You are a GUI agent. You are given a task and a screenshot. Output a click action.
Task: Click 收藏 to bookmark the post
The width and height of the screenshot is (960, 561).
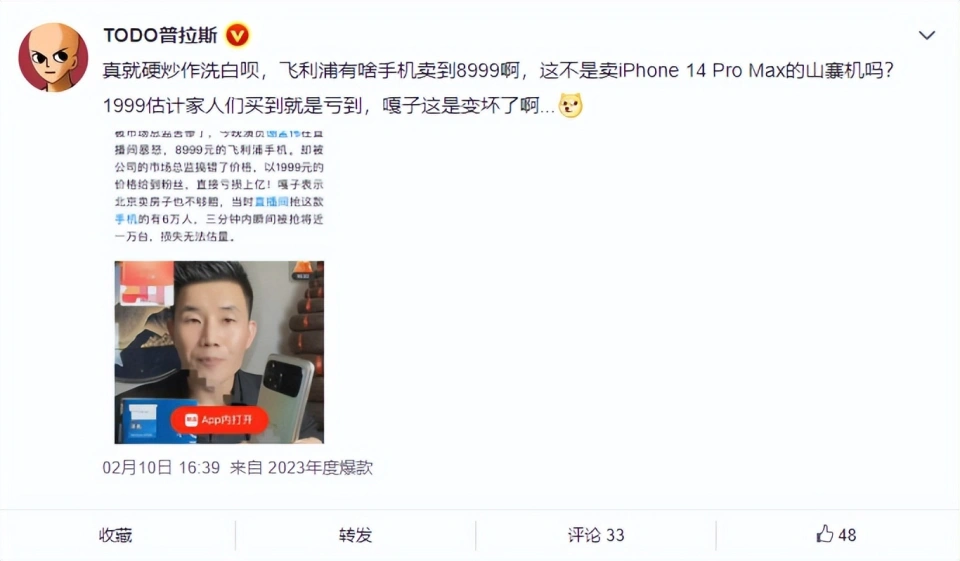click(x=116, y=535)
